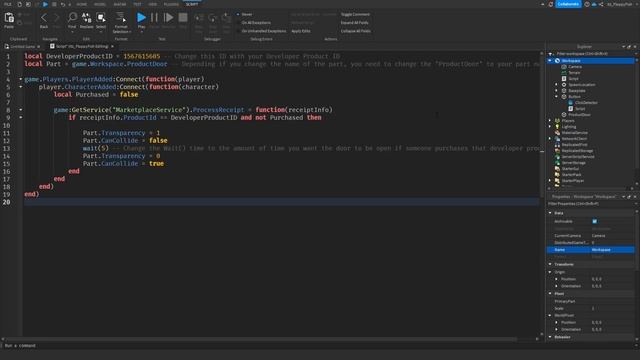640x360 pixels.
Task: Click quick-access Play icon in title bar
Action: click(x=45, y=4)
